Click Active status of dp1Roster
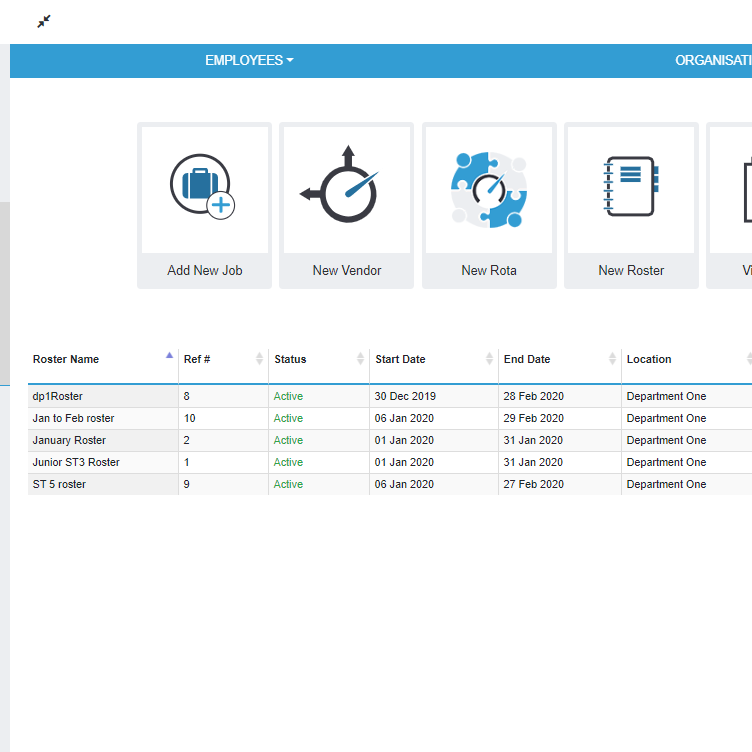Screen dimensions: 752x752 point(288,396)
